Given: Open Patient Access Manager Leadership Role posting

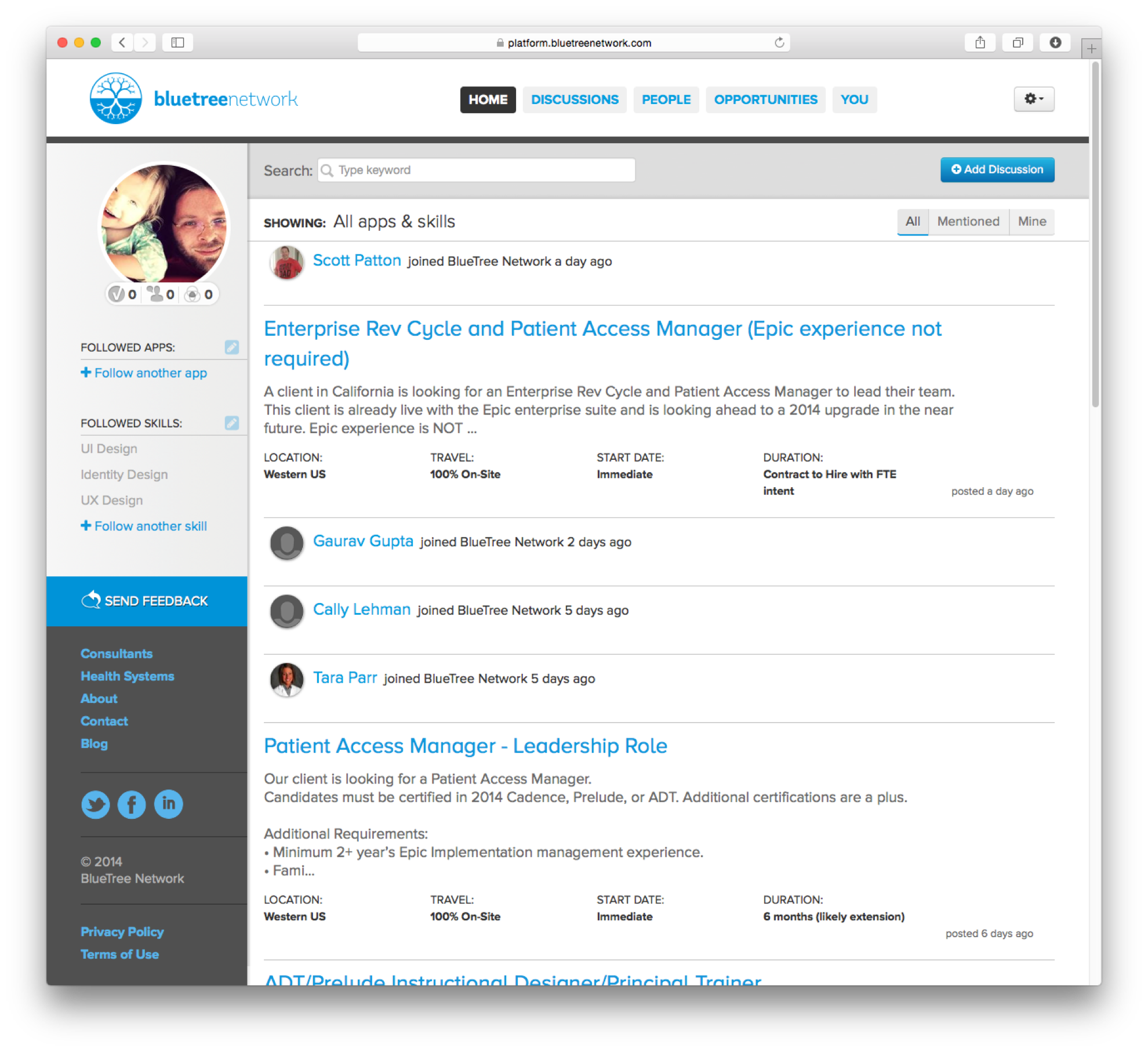Looking at the screenshot, I should [x=465, y=746].
